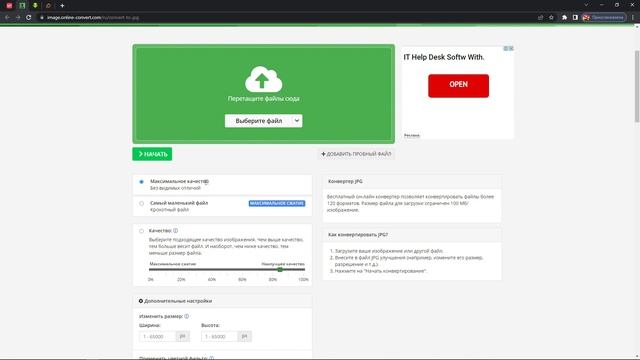Switch to the fourth browser tab
640x360 pixels.
click(49, 6)
